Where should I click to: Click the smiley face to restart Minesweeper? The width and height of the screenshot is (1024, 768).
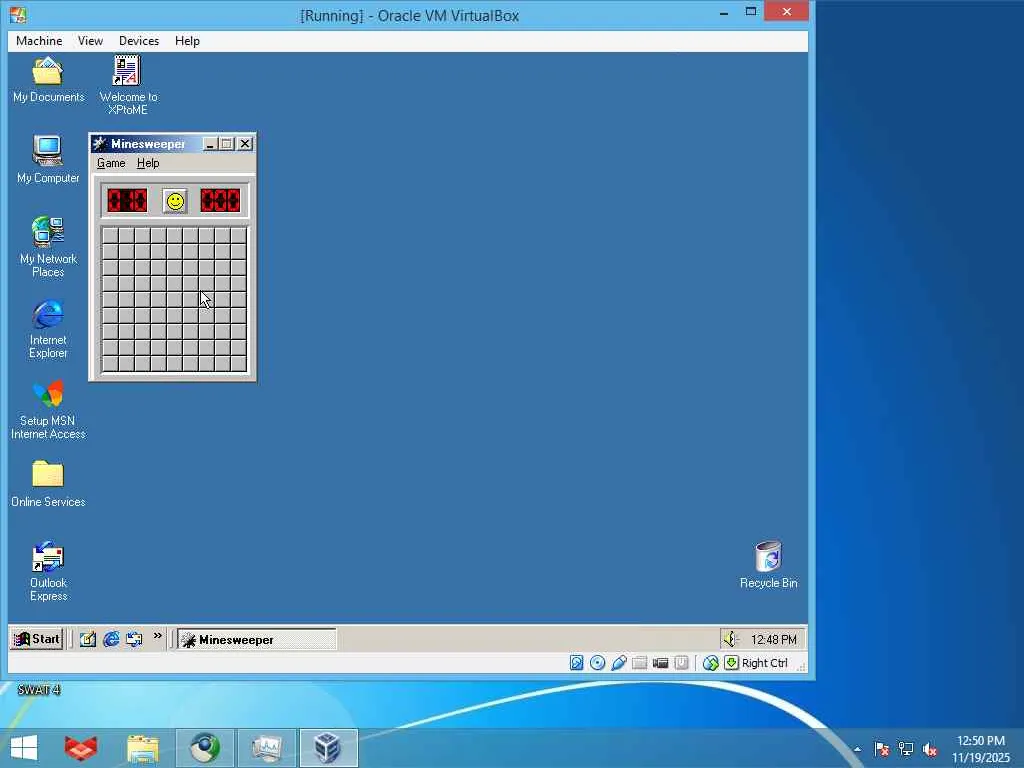(175, 201)
